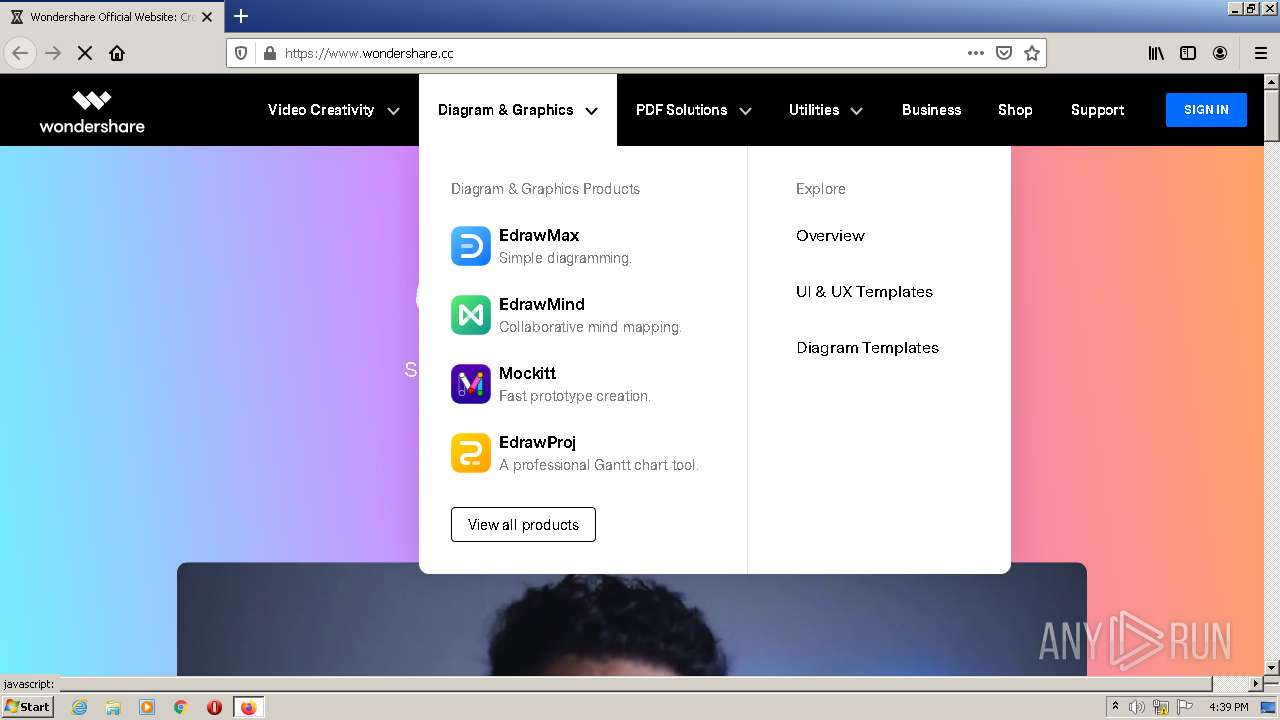Click vertical scrollbar down arrow
This screenshot has width=1280, height=720.
(x=1272, y=667)
